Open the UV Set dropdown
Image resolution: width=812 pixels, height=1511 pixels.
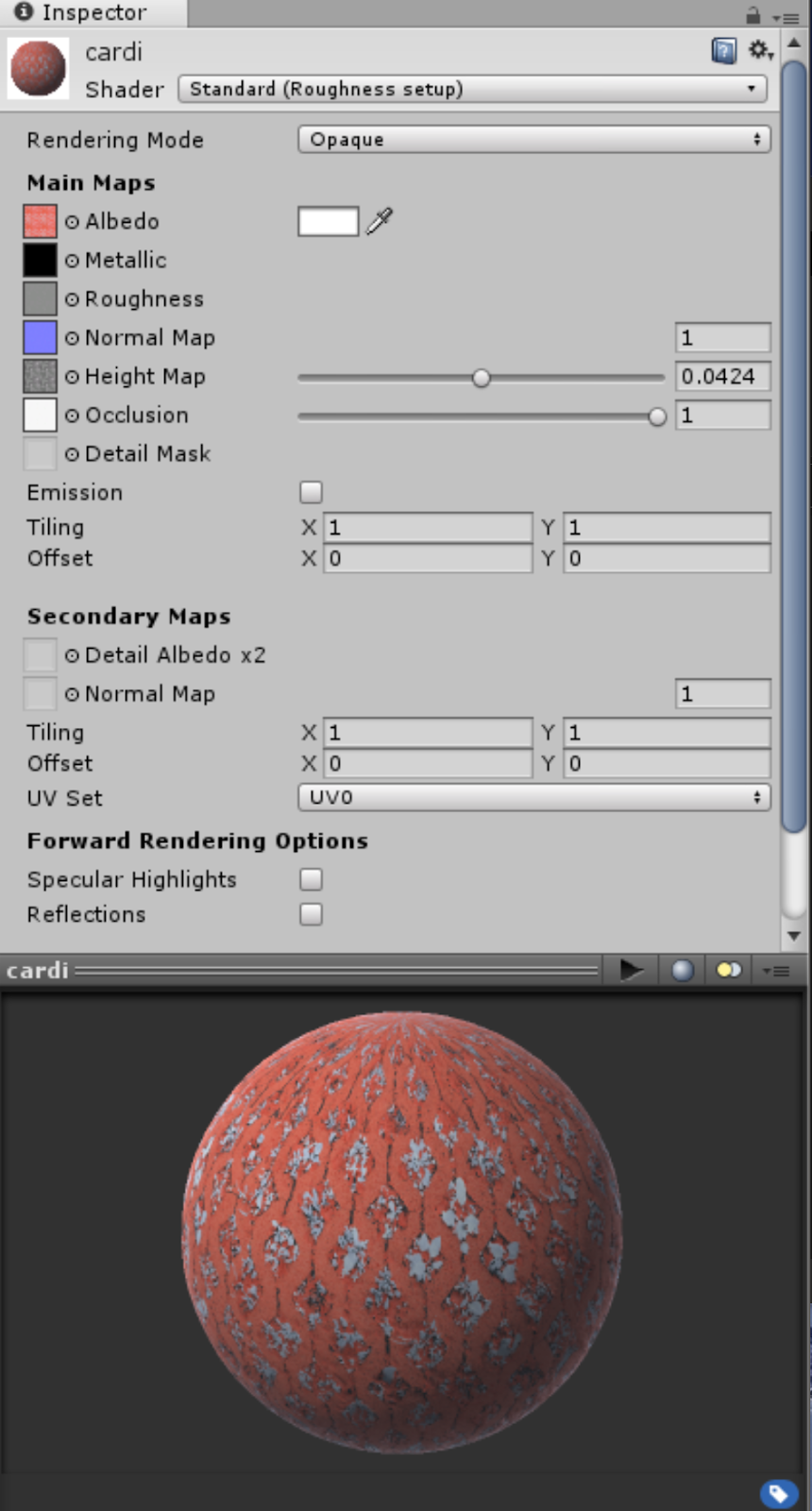[534, 797]
